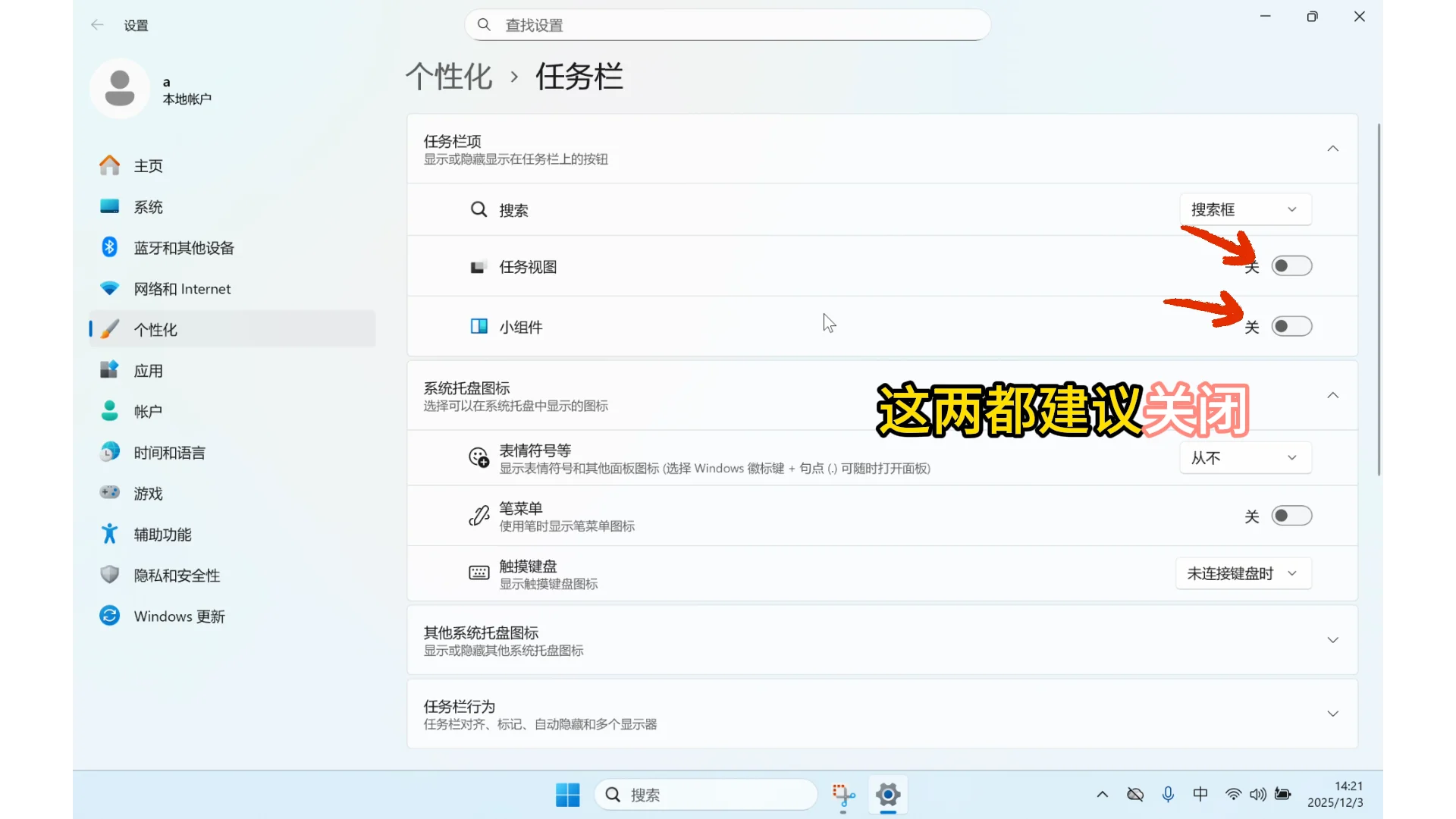Image resolution: width=1456 pixels, height=819 pixels.
Task: Click 个性化 in the breadcrumb
Action: tap(448, 77)
